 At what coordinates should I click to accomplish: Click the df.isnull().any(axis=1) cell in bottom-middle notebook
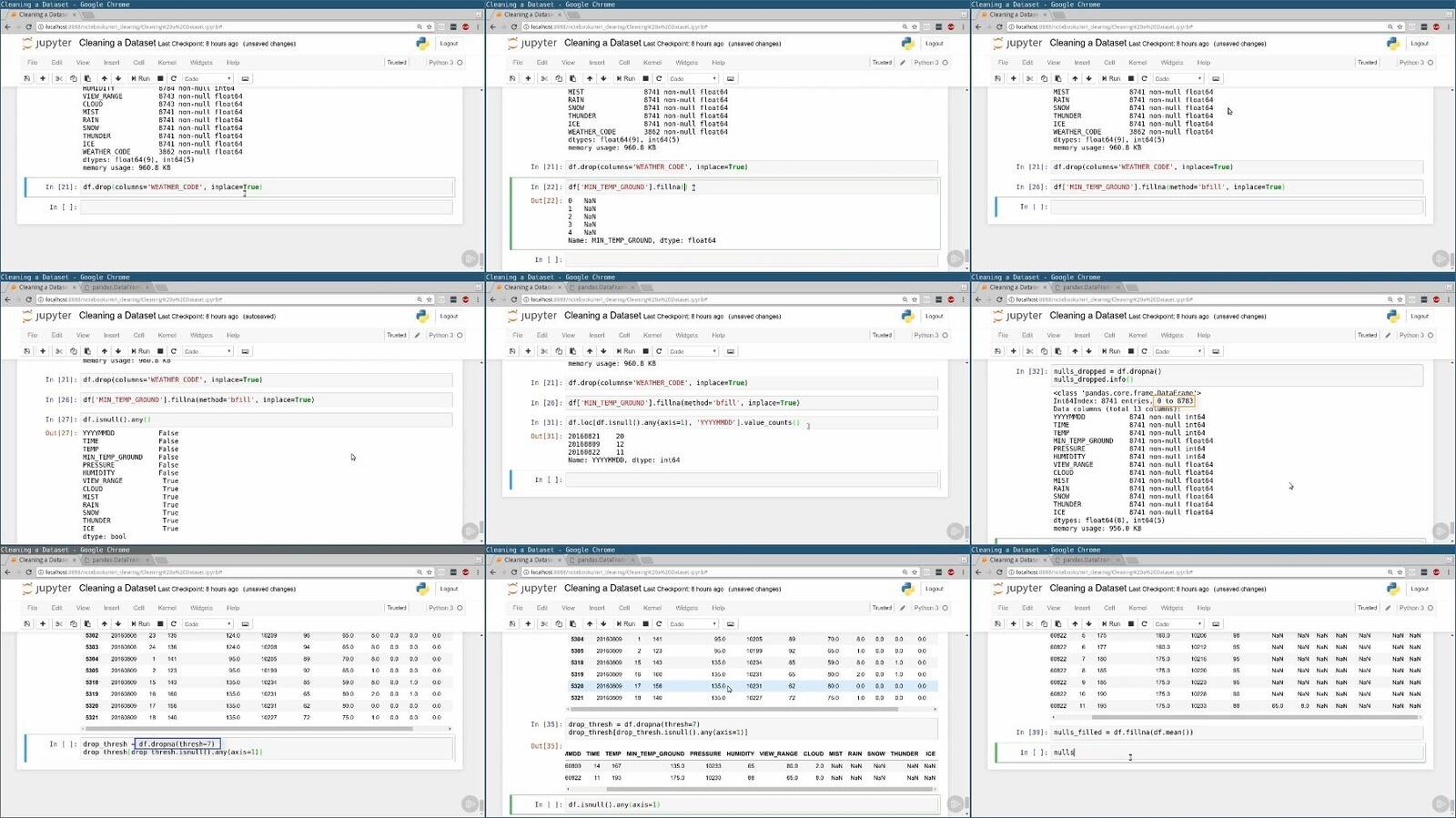[752, 804]
